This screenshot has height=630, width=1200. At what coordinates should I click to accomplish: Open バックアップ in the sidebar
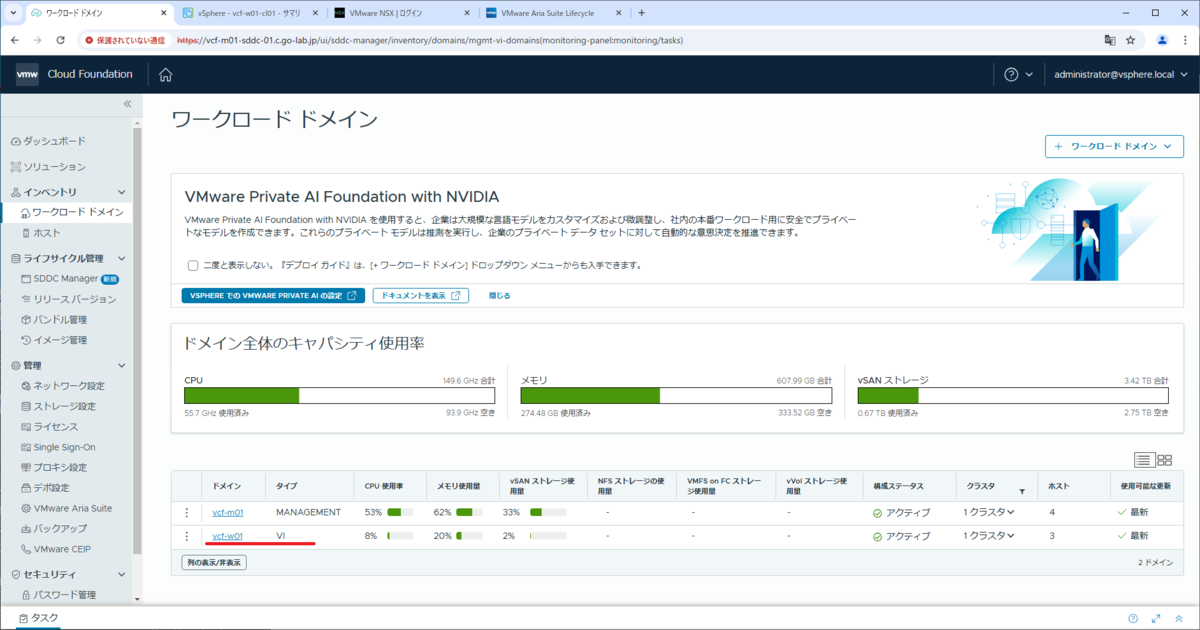coord(54,528)
